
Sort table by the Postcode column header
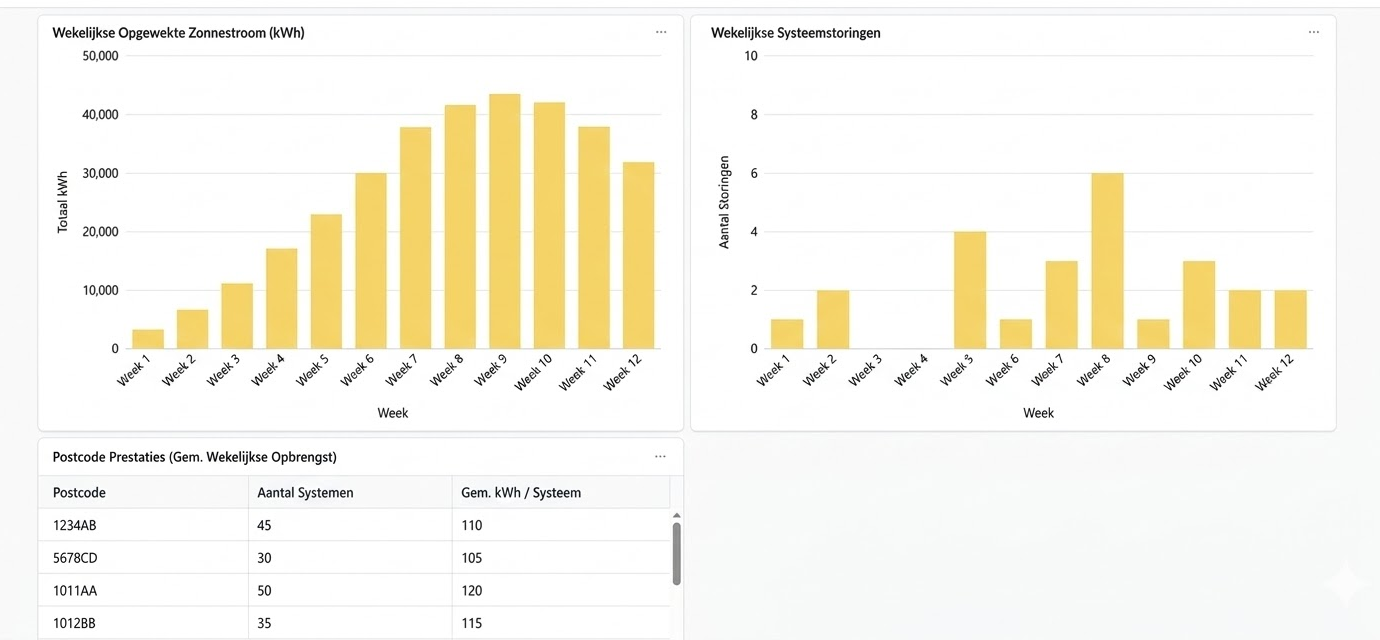[x=80, y=492]
